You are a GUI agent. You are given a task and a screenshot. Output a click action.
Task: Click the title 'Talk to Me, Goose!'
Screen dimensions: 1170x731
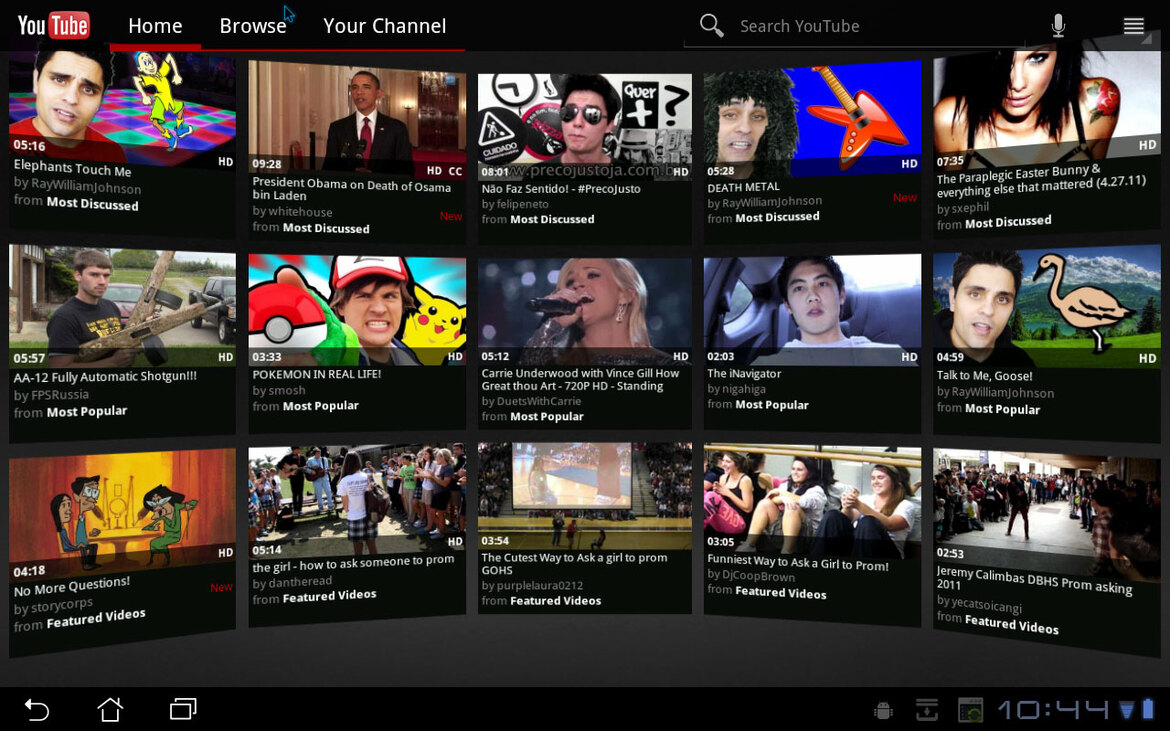coord(985,375)
